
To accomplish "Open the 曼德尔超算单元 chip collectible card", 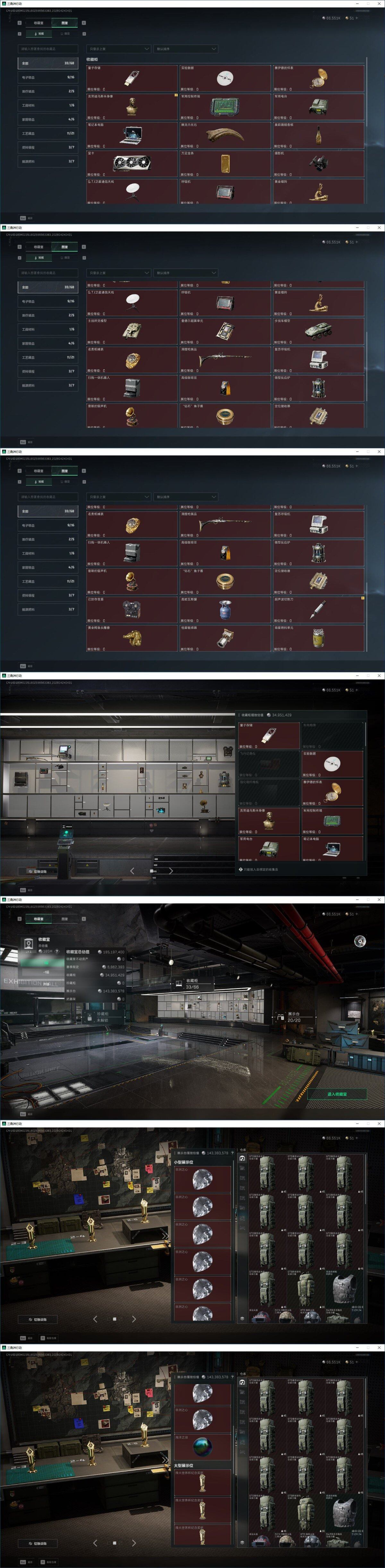I will point(225,331).
